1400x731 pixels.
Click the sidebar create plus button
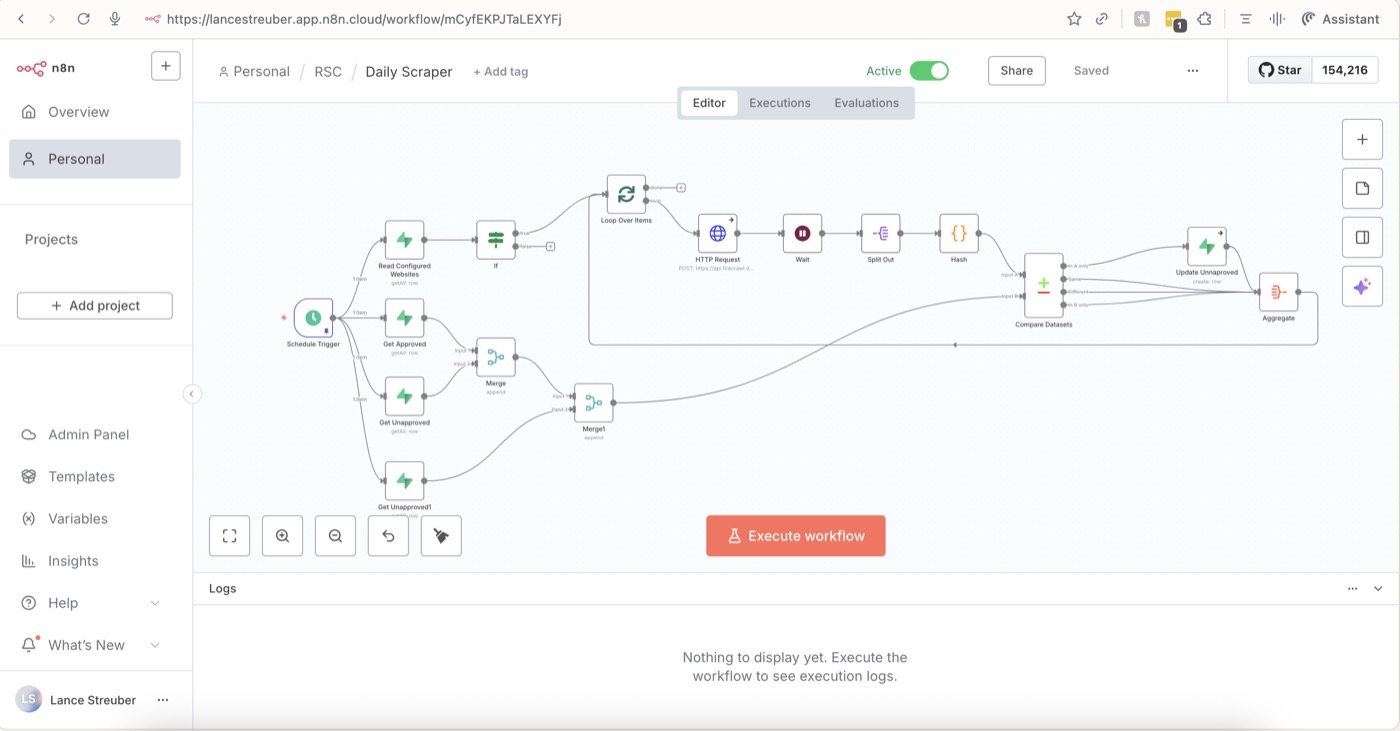tap(165, 66)
